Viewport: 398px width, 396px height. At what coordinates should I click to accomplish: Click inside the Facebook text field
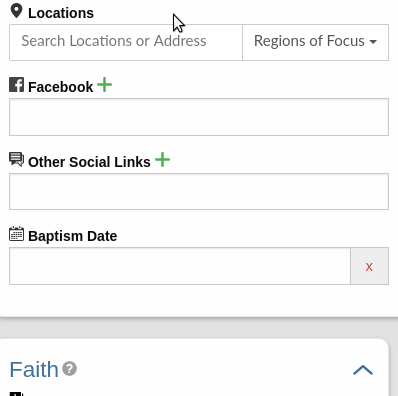point(199,117)
